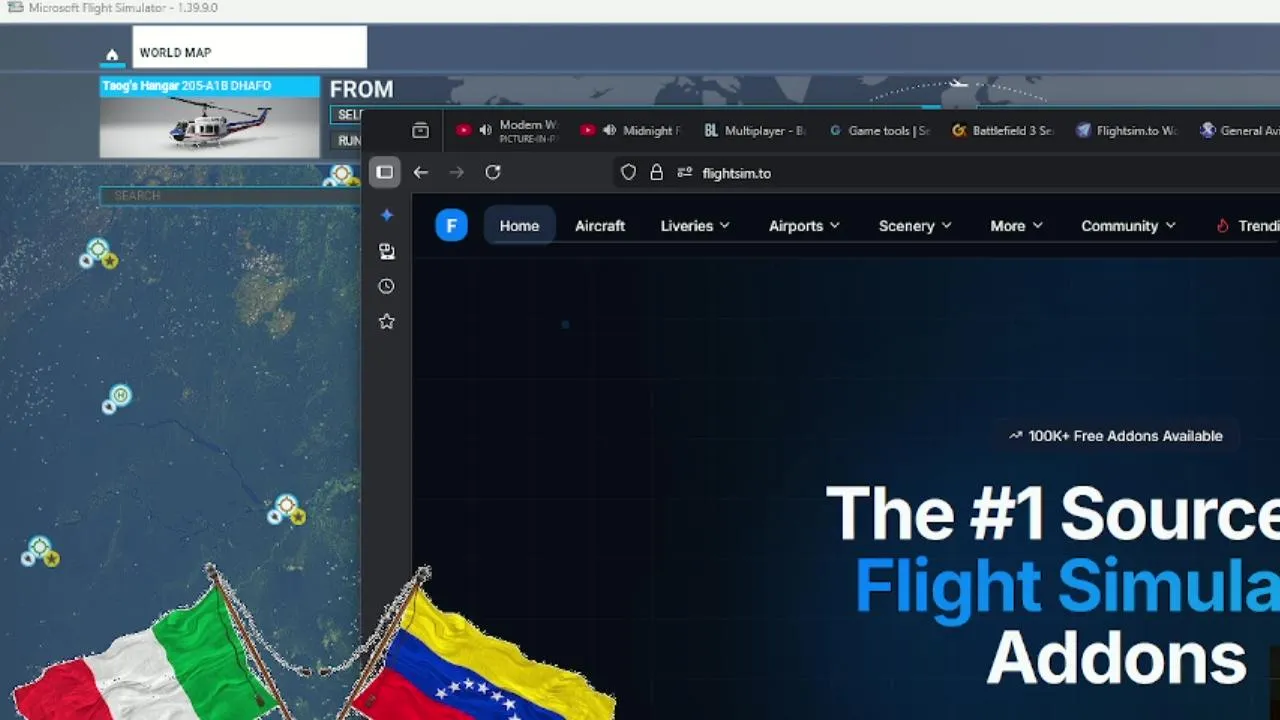Mute the Modern W tab audio

click(485, 130)
